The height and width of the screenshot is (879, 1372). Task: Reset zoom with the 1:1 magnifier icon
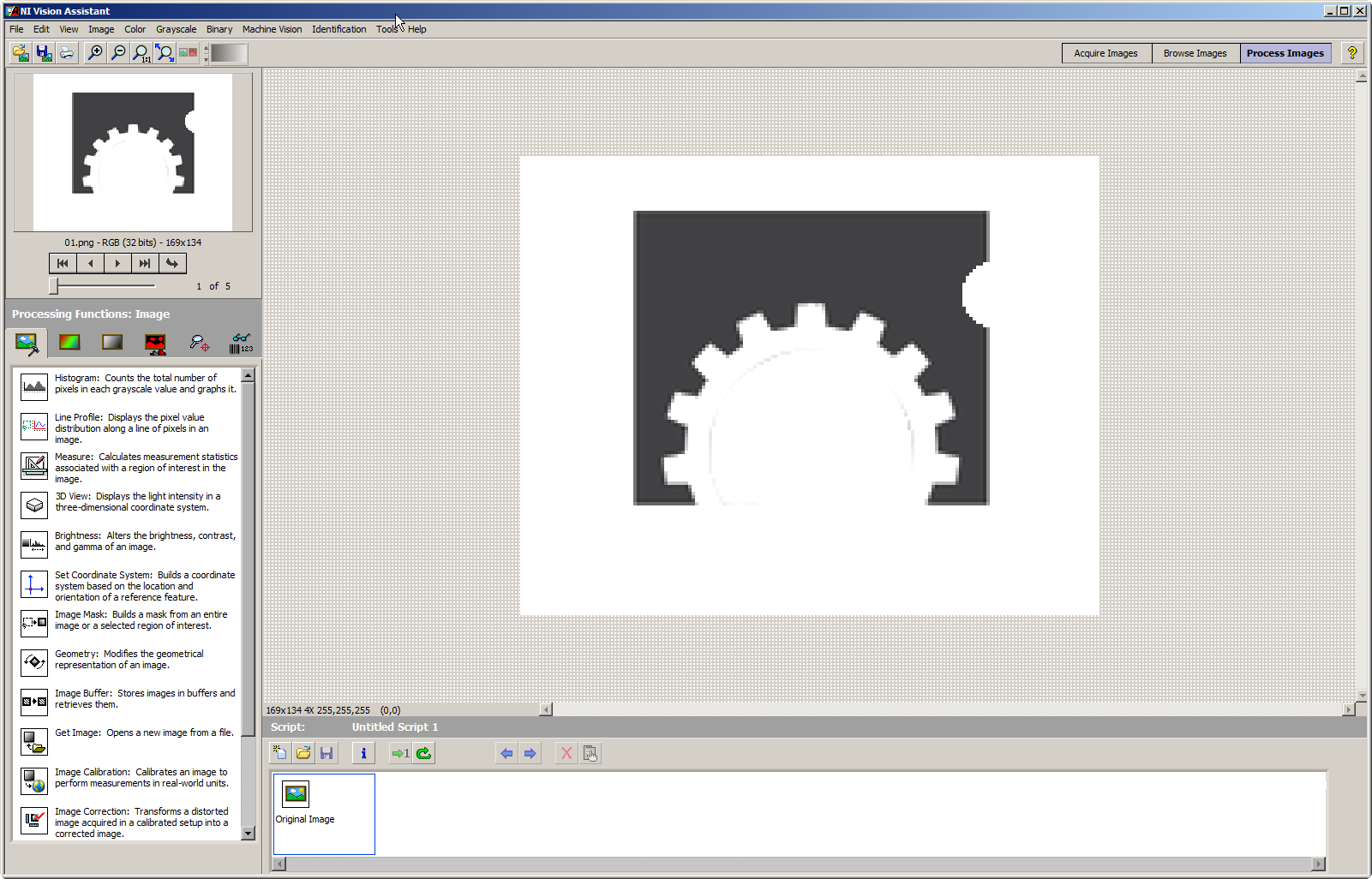141,53
